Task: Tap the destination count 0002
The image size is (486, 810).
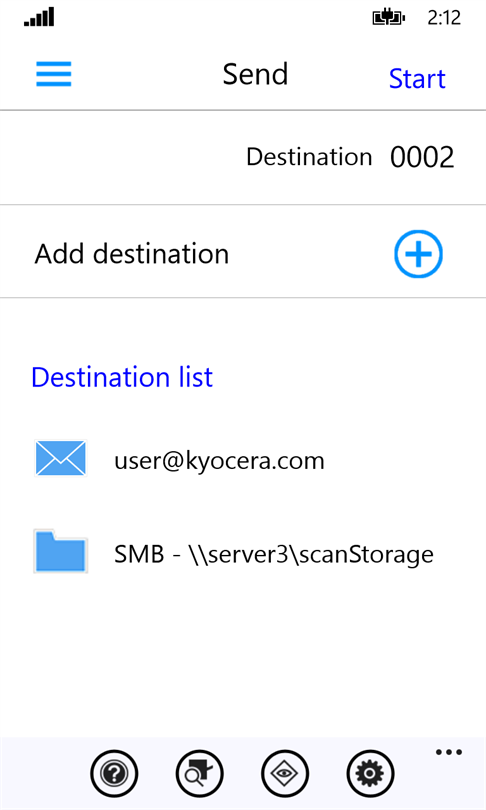Action: coord(422,157)
